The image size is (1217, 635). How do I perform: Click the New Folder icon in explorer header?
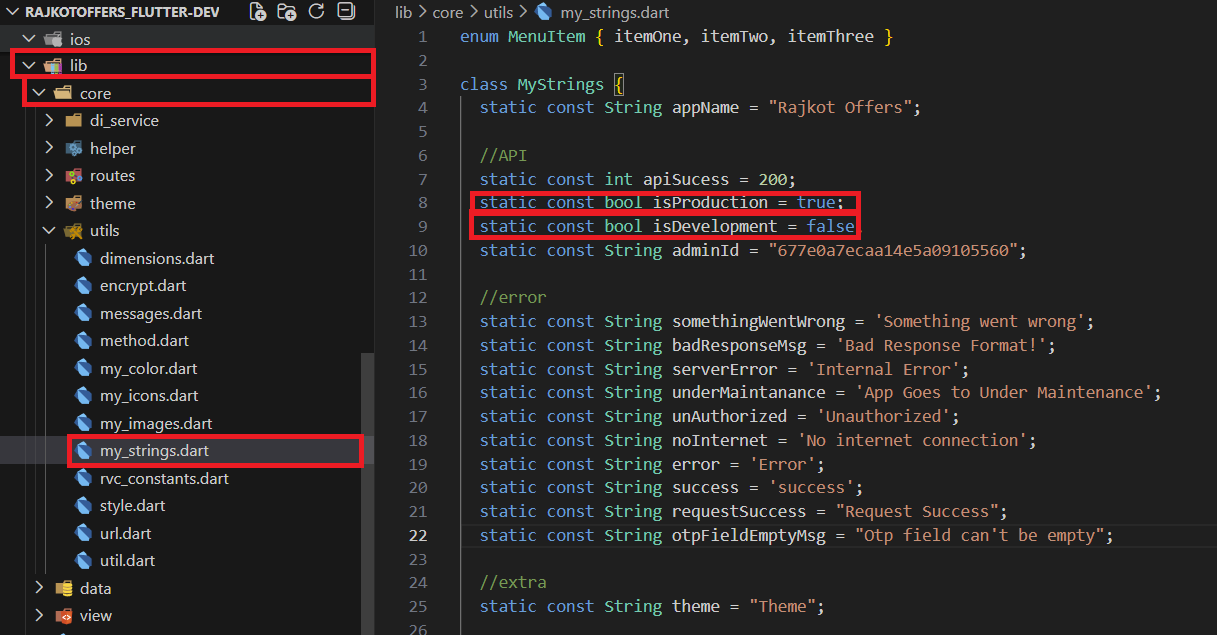(x=287, y=12)
